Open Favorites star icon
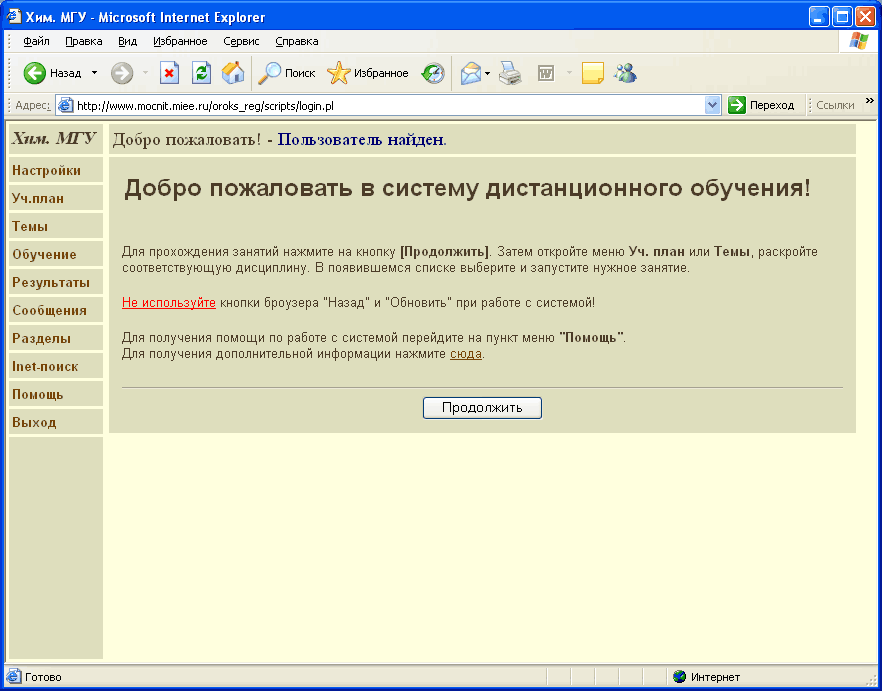Image resolution: width=882 pixels, height=691 pixels. [x=339, y=73]
